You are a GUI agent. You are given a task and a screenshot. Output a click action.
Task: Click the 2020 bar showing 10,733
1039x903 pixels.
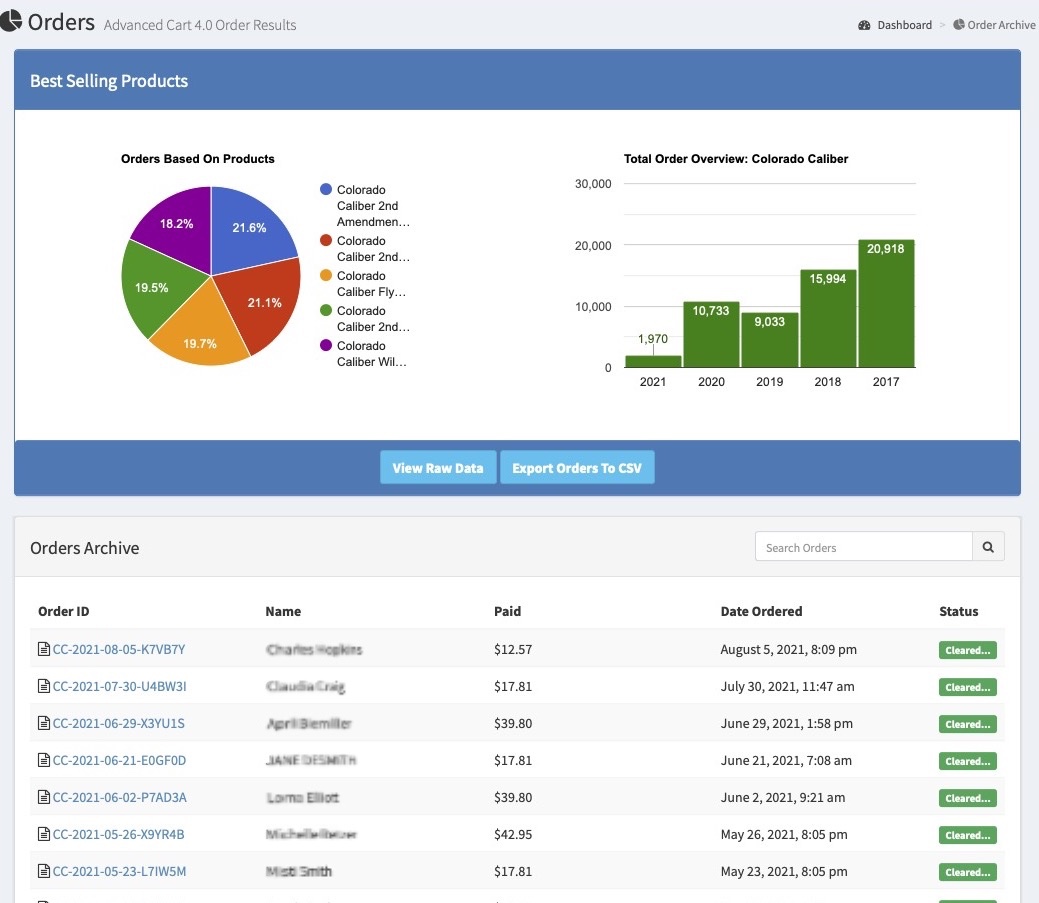(711, 335)
